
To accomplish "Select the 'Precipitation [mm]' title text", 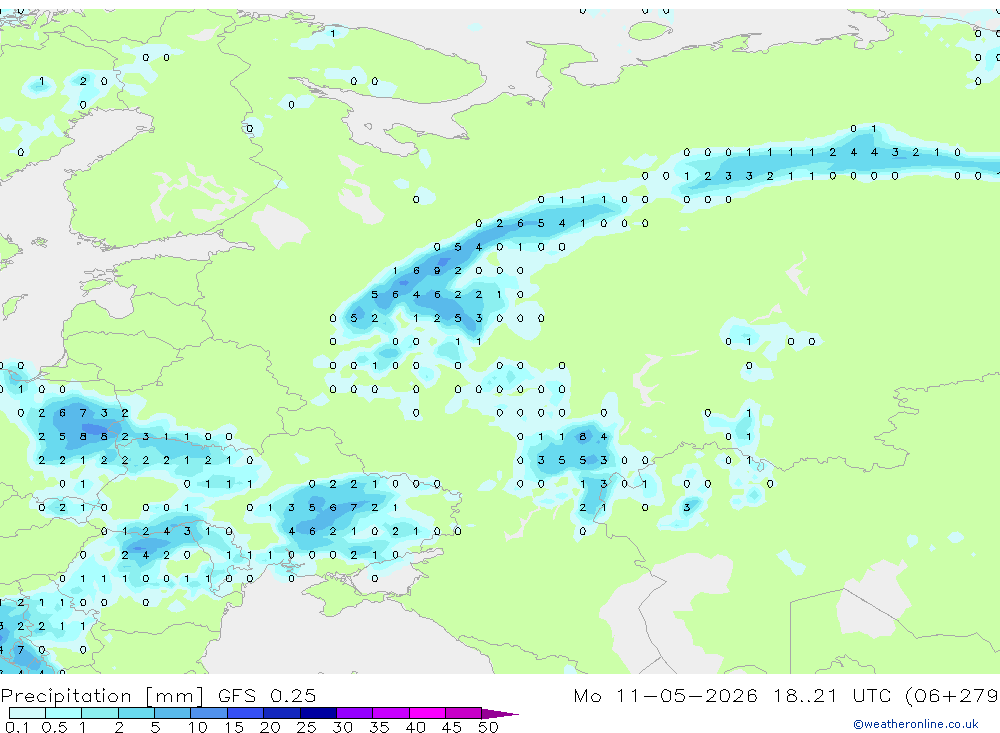I will [102, 695].
